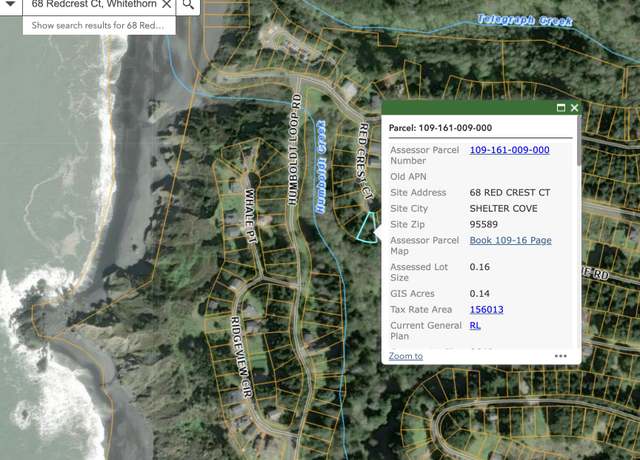This screenshot has height=460, width=640.
Task: Zoom to the selected parcel
Action: 405,356
